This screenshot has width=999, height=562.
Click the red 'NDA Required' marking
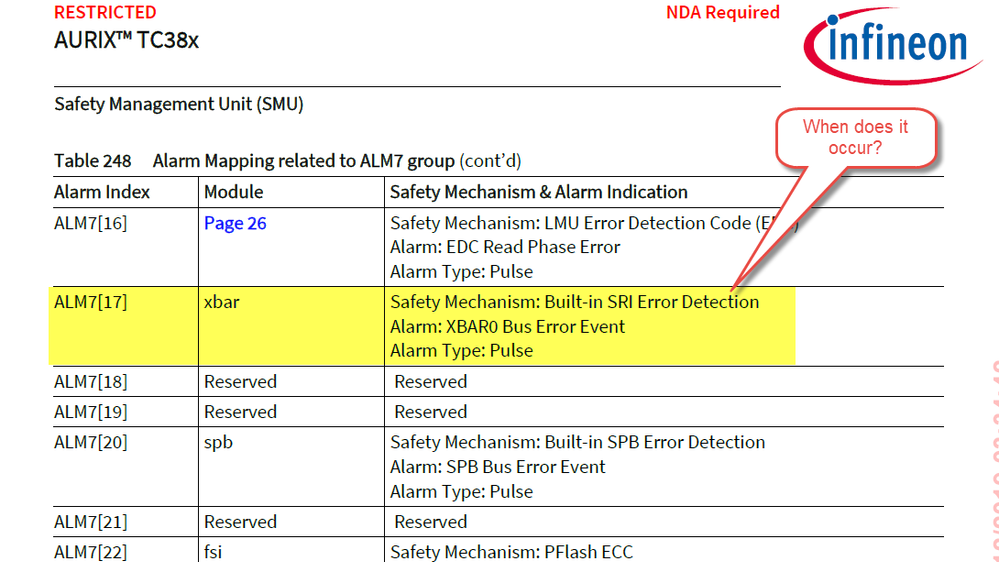click(x=722, y=12)
